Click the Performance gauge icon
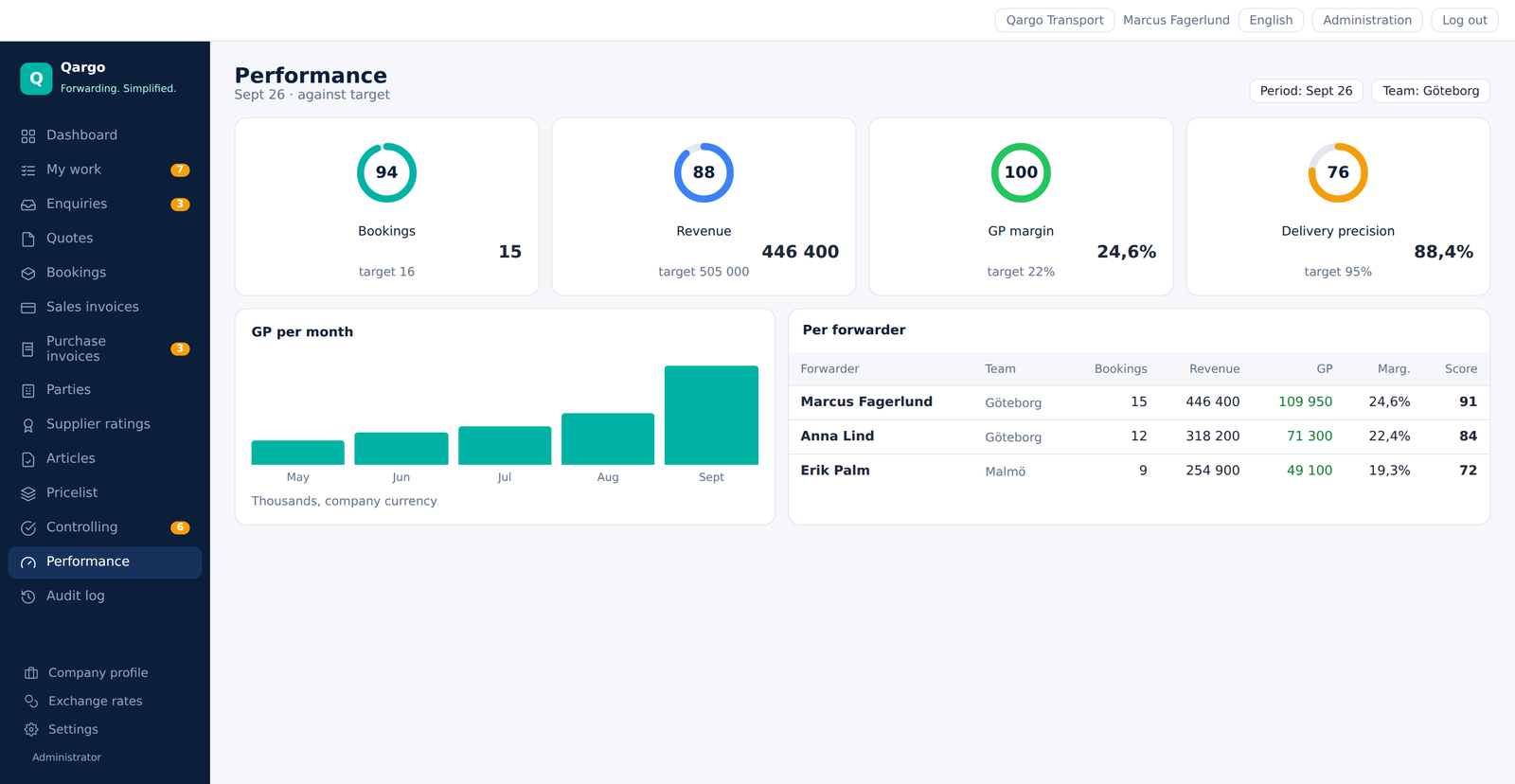The width and height of the screenshot is (1515, 784). 28,562
